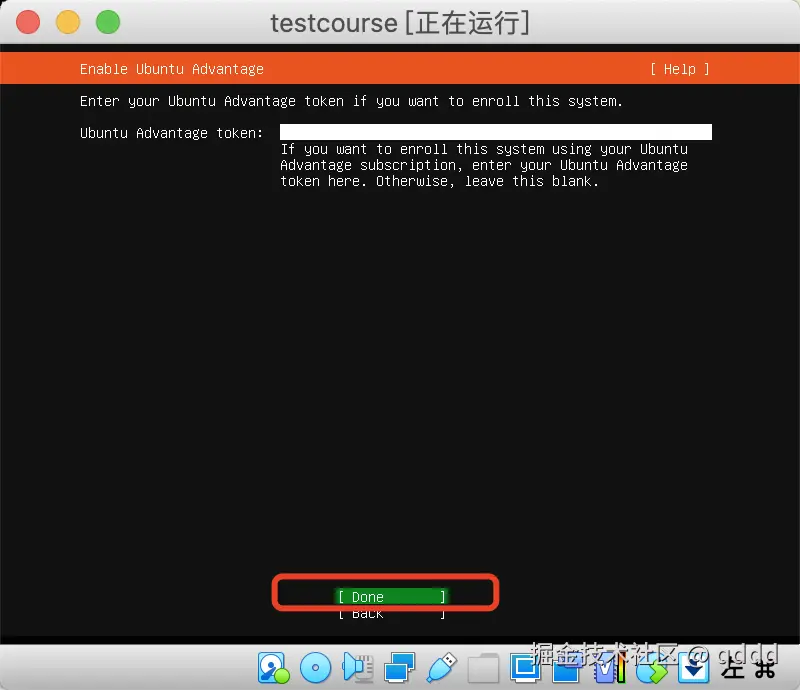Open the network adapters indicator icon

click(399, 668)
